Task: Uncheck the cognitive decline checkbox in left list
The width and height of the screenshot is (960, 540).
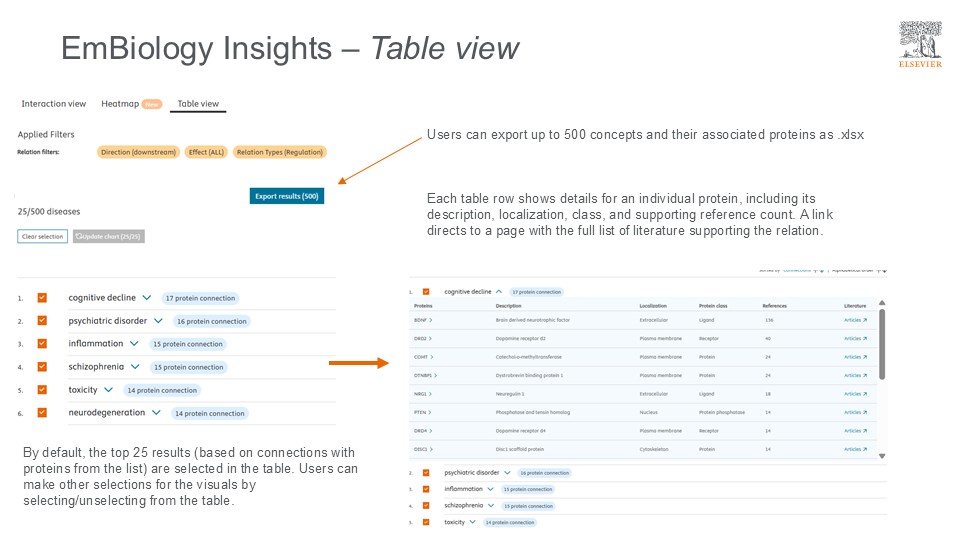Action: point(42,298)
